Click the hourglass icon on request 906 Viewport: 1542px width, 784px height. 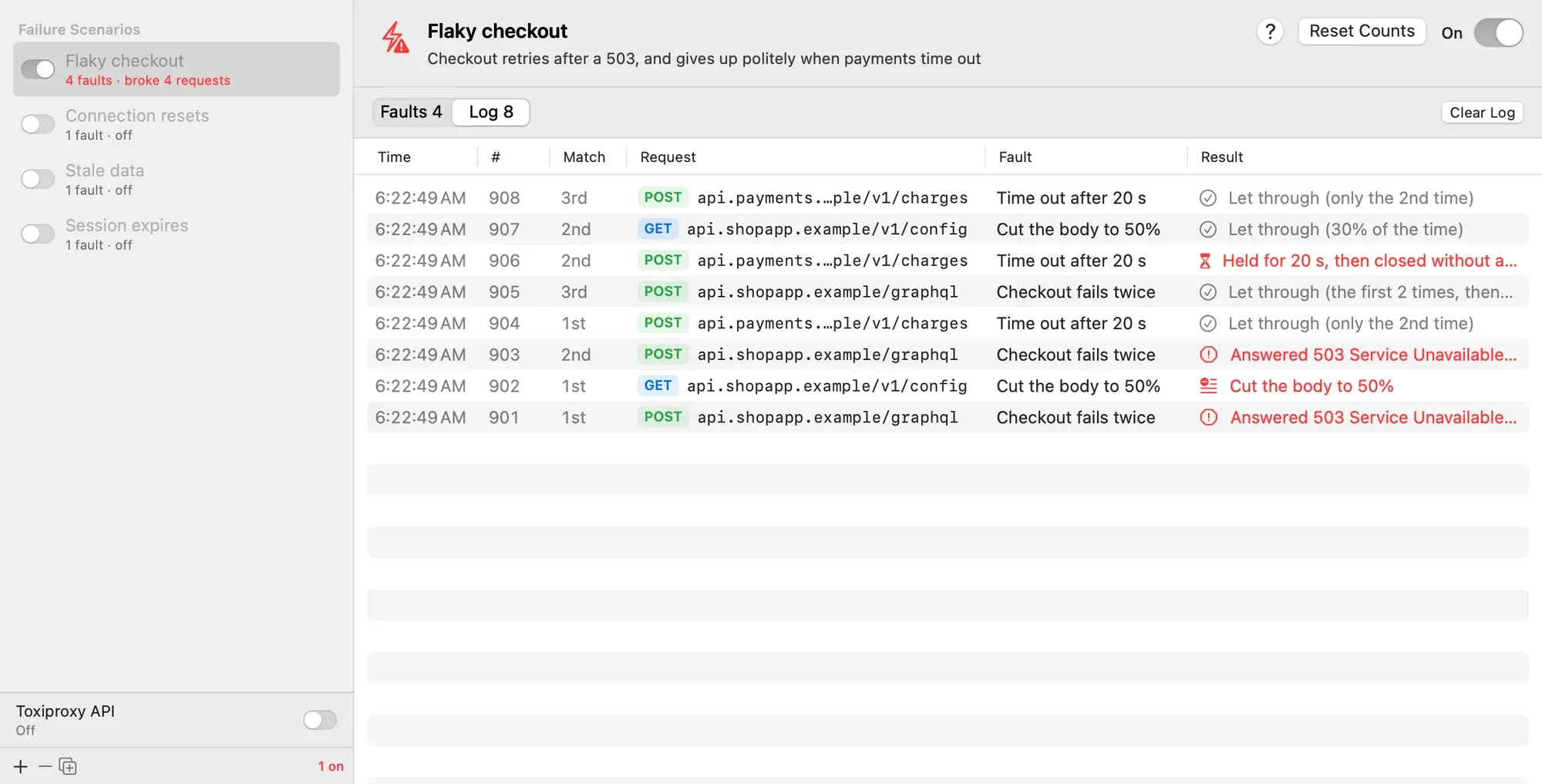(x=1205, y=261)
